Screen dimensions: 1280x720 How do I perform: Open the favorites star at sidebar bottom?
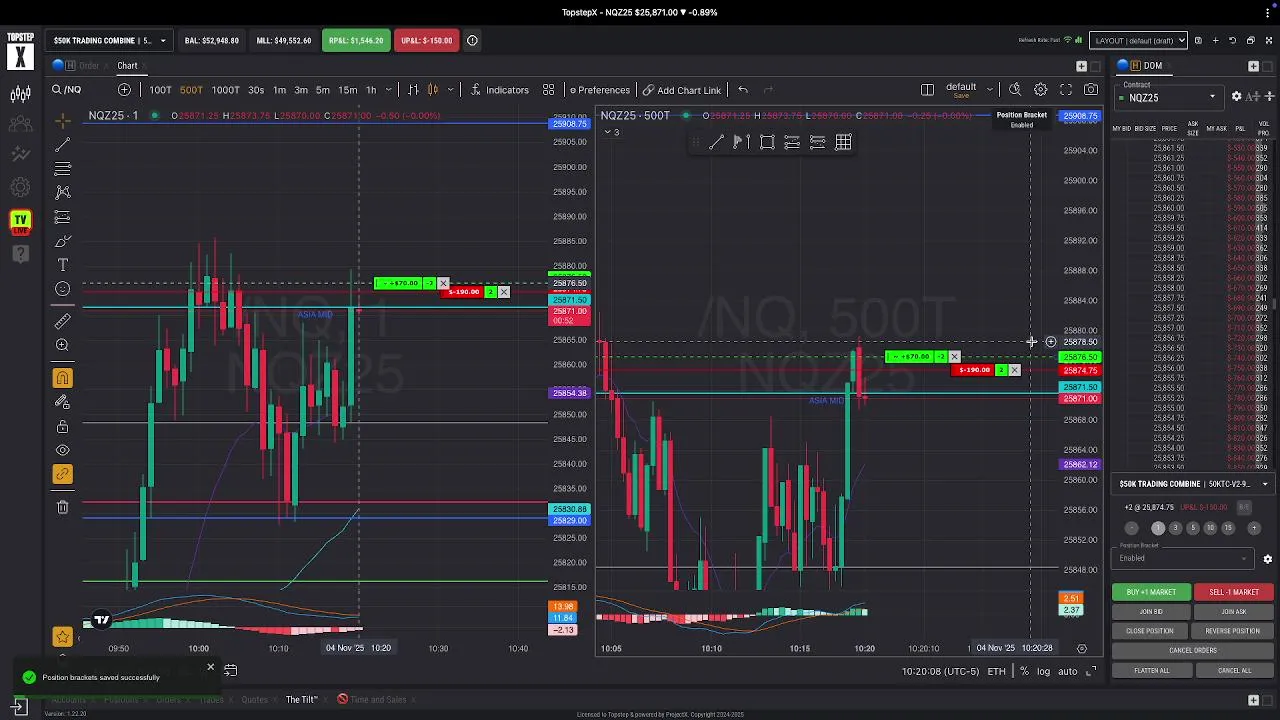(62, 637)
